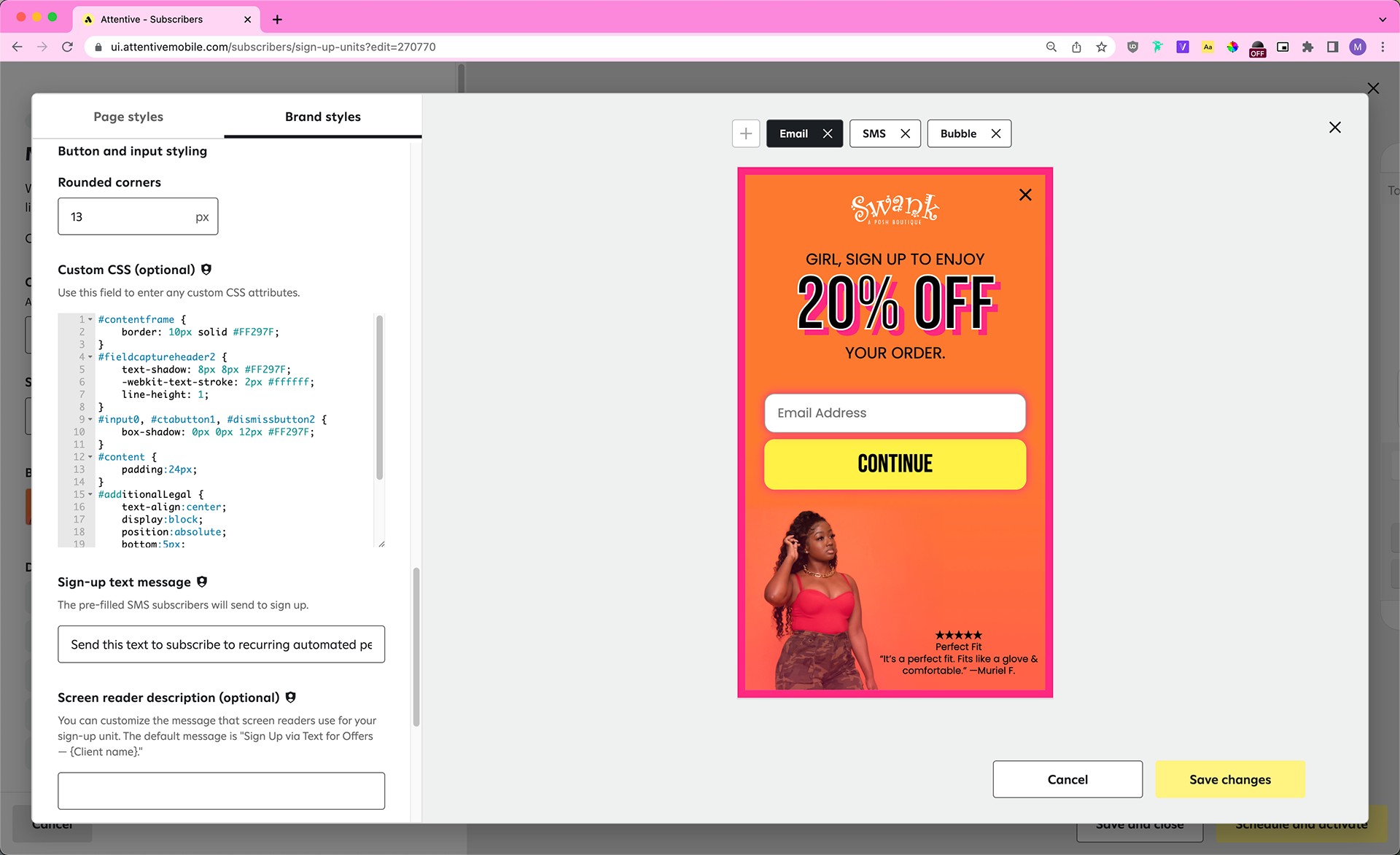The width and height of the screenshot is (1400, 855).
Task: Collapse the #content code fold arrow
Action: point(90,457)
